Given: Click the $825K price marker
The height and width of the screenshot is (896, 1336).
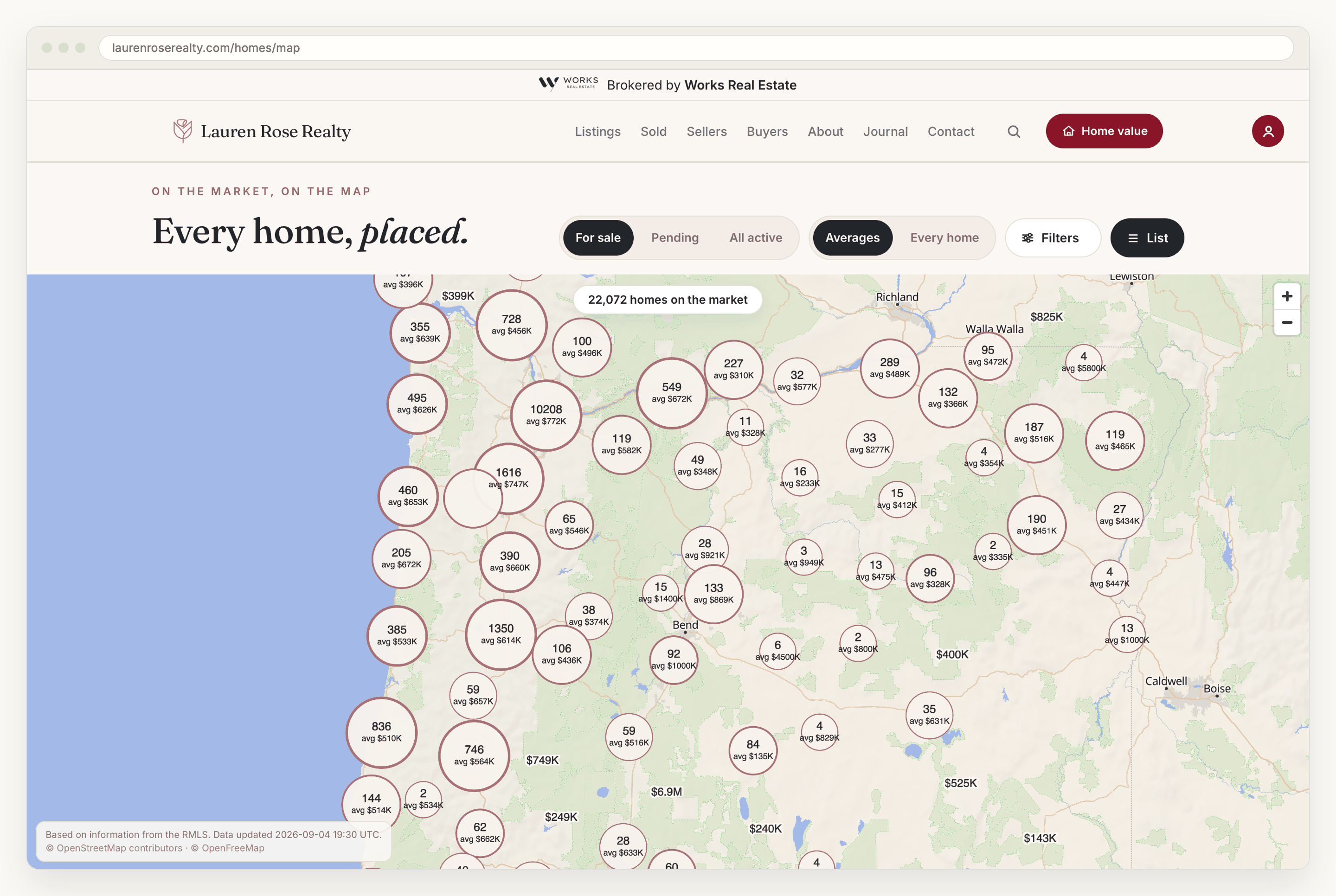Looking at the screenshot, I should (1046, 317).
